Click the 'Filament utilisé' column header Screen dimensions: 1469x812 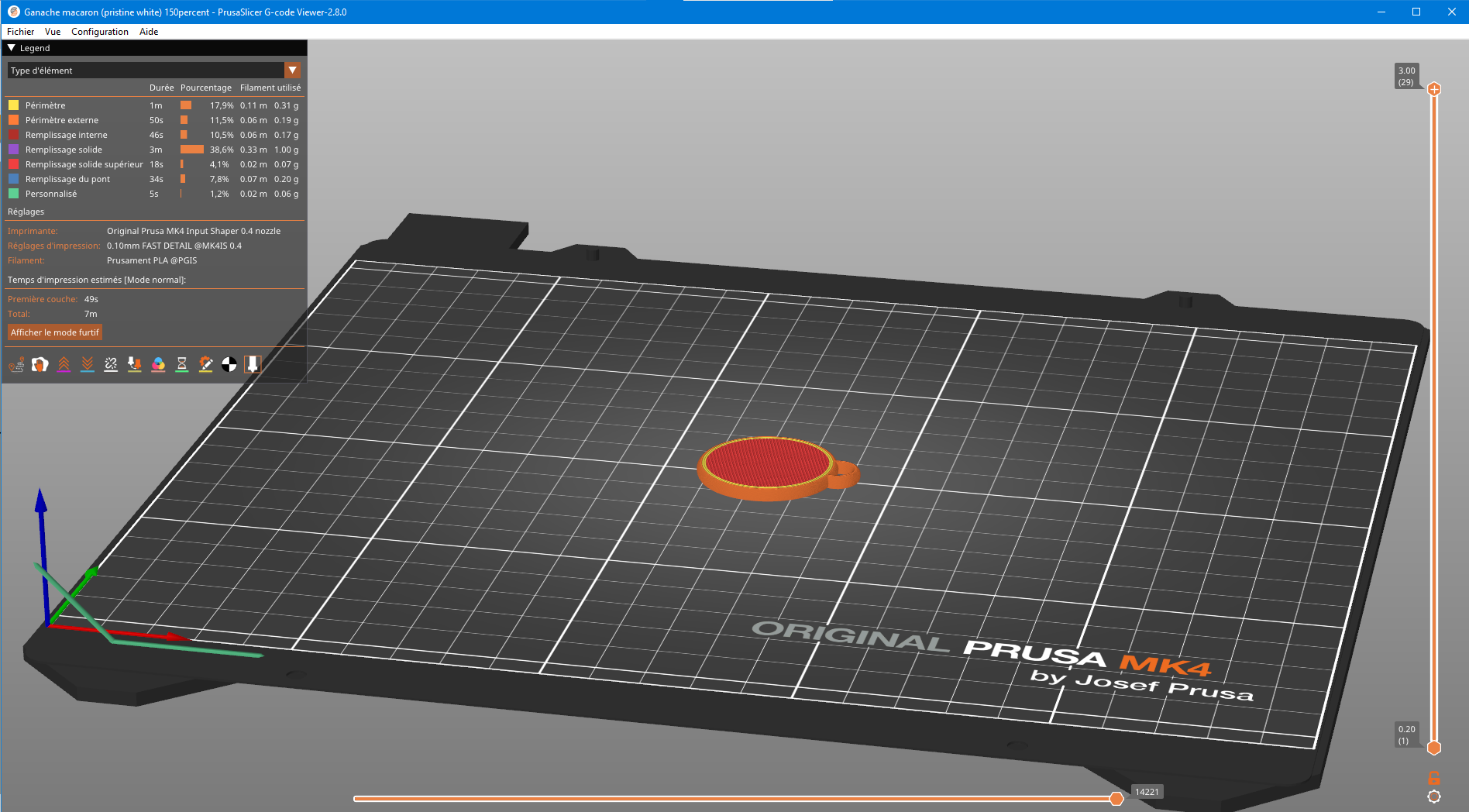click(270, 88)
